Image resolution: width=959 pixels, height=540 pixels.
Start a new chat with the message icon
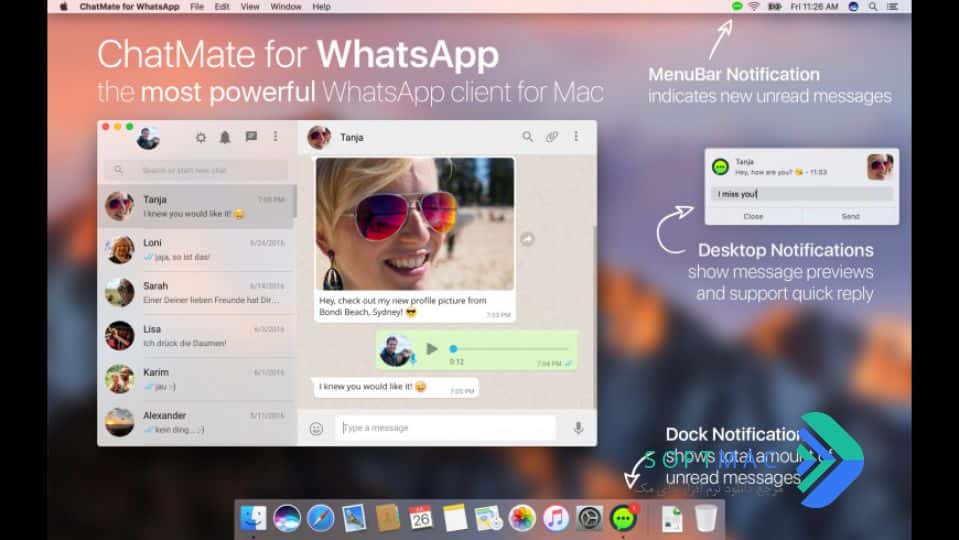[251, 136]
